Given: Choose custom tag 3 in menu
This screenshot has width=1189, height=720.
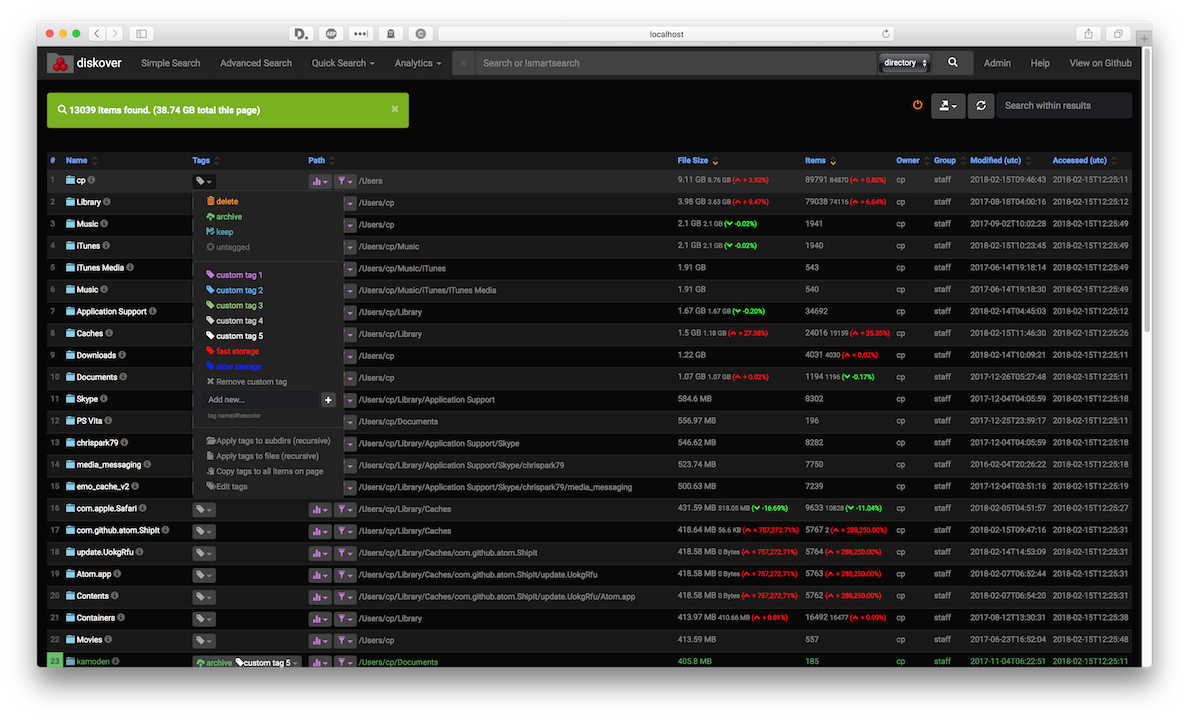Looking at the screenshot, I should [x=234, y=305].
